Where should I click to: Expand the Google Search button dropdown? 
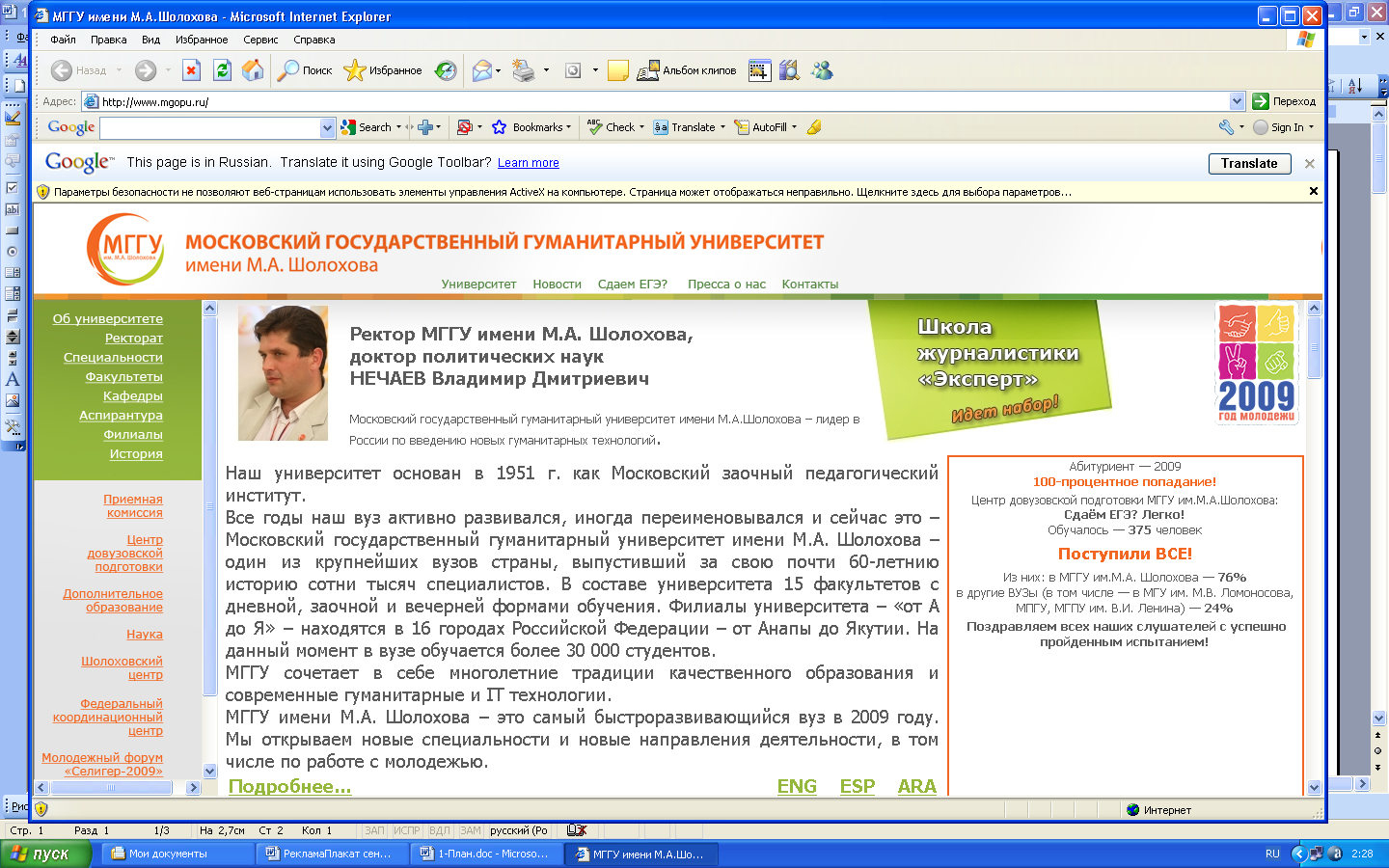point(398,127)
